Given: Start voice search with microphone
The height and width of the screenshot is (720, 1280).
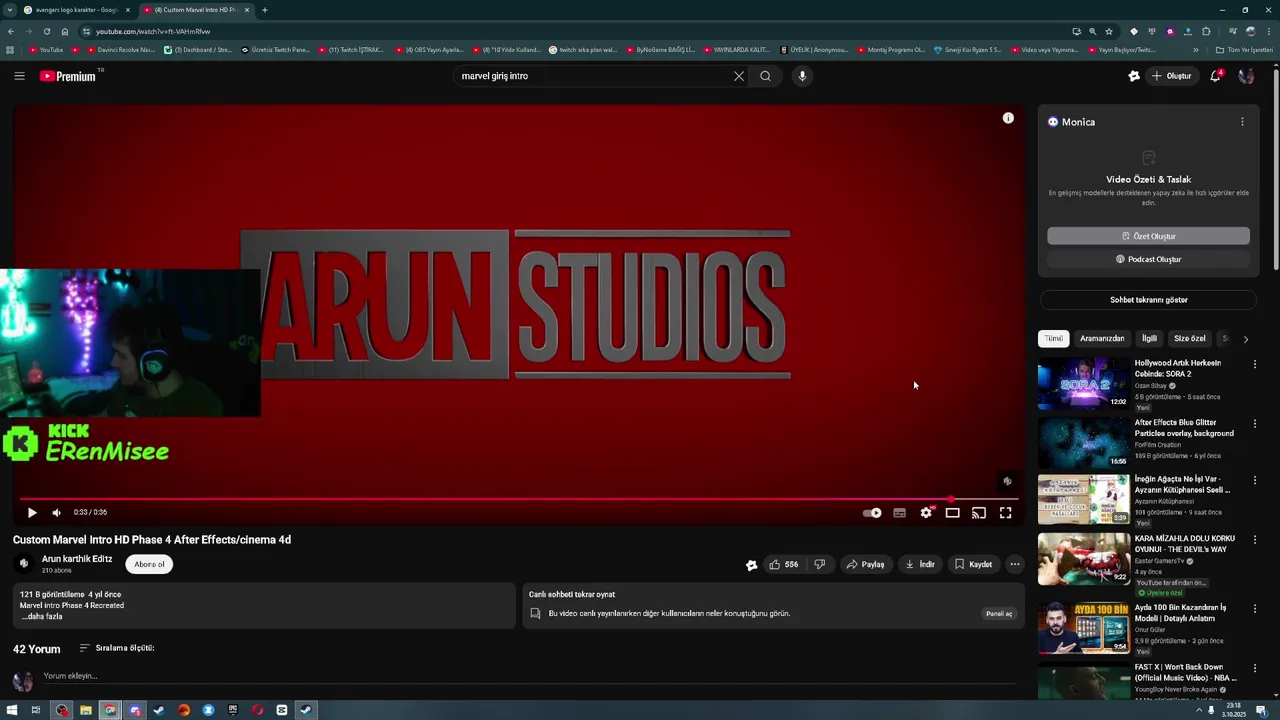Looking at the screenshot, I should (802, 76).
